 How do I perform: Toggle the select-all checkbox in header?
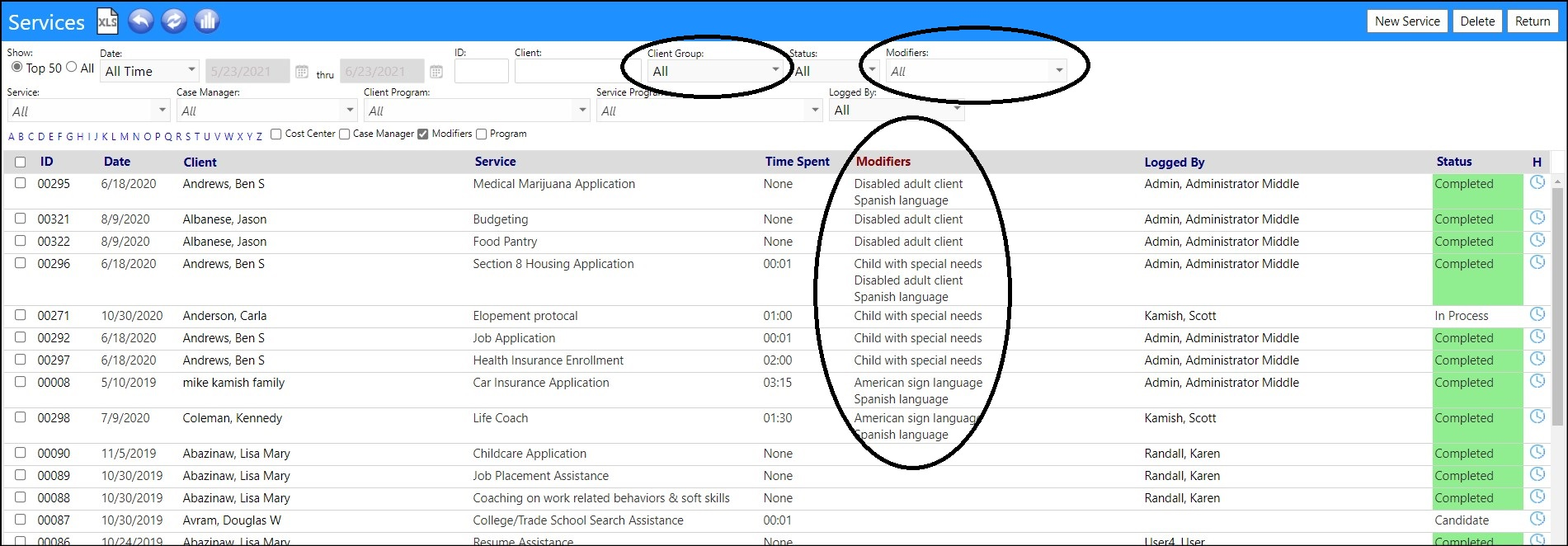tap(20, 162)
